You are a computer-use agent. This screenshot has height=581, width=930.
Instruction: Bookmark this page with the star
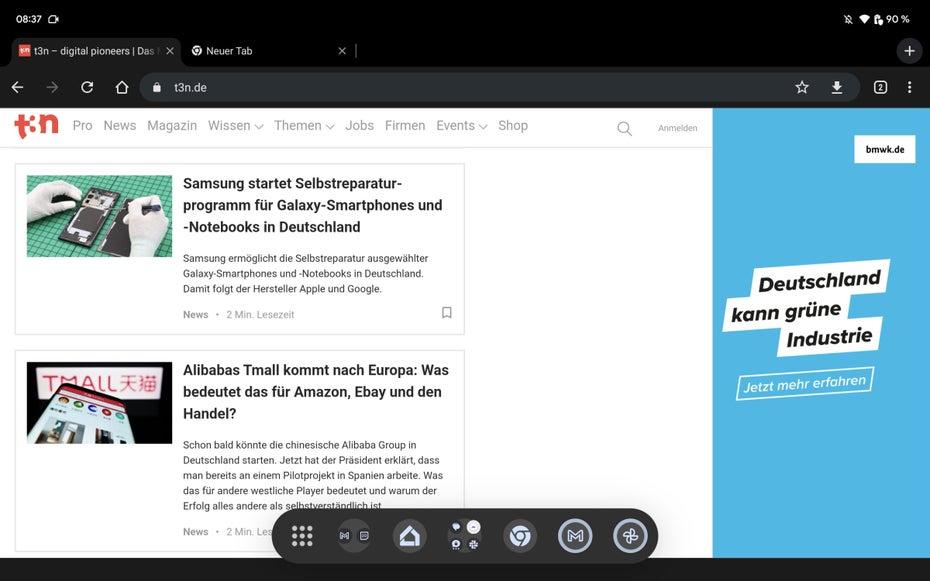coord(802,87)
